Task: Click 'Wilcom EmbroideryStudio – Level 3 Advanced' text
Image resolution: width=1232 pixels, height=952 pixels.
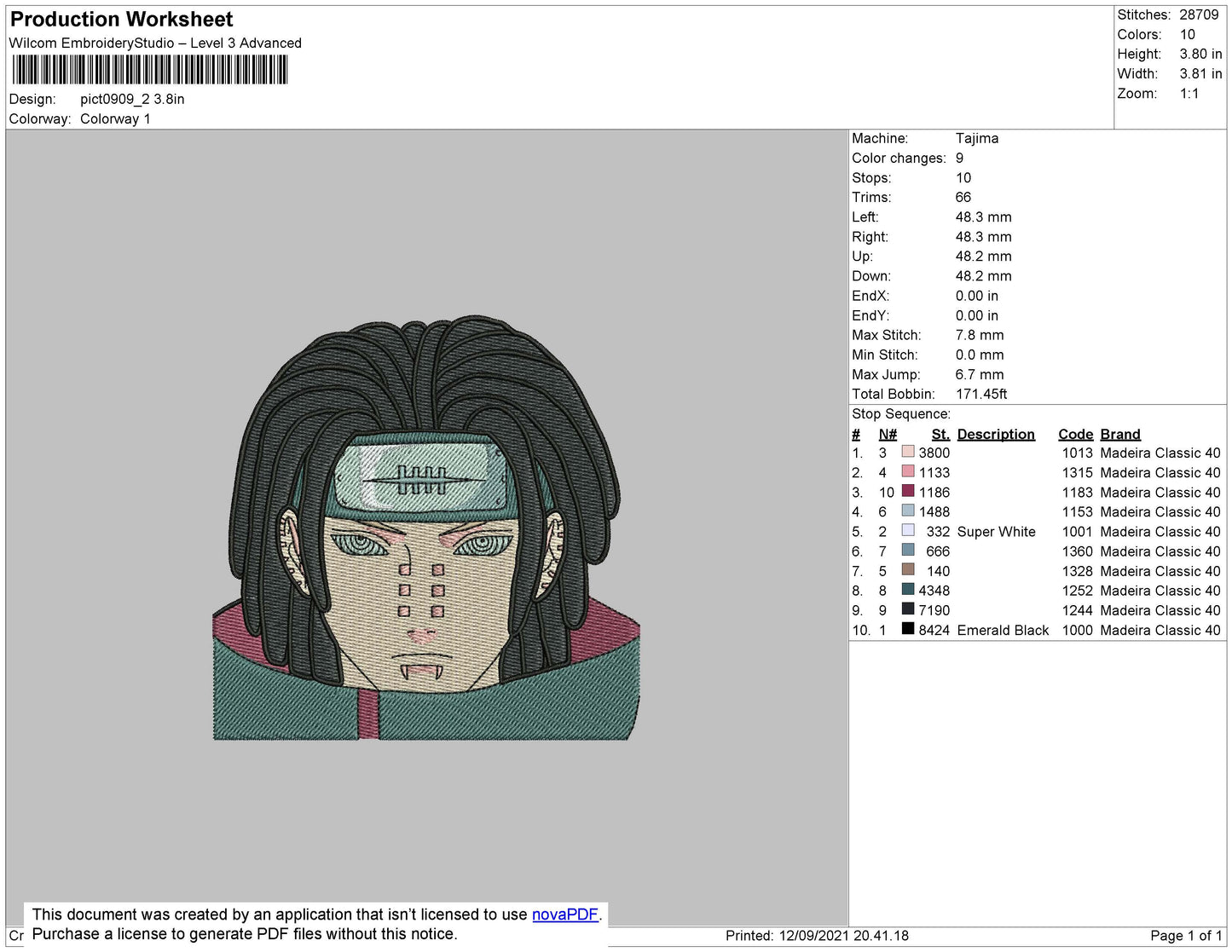Action: coord(155,43)
